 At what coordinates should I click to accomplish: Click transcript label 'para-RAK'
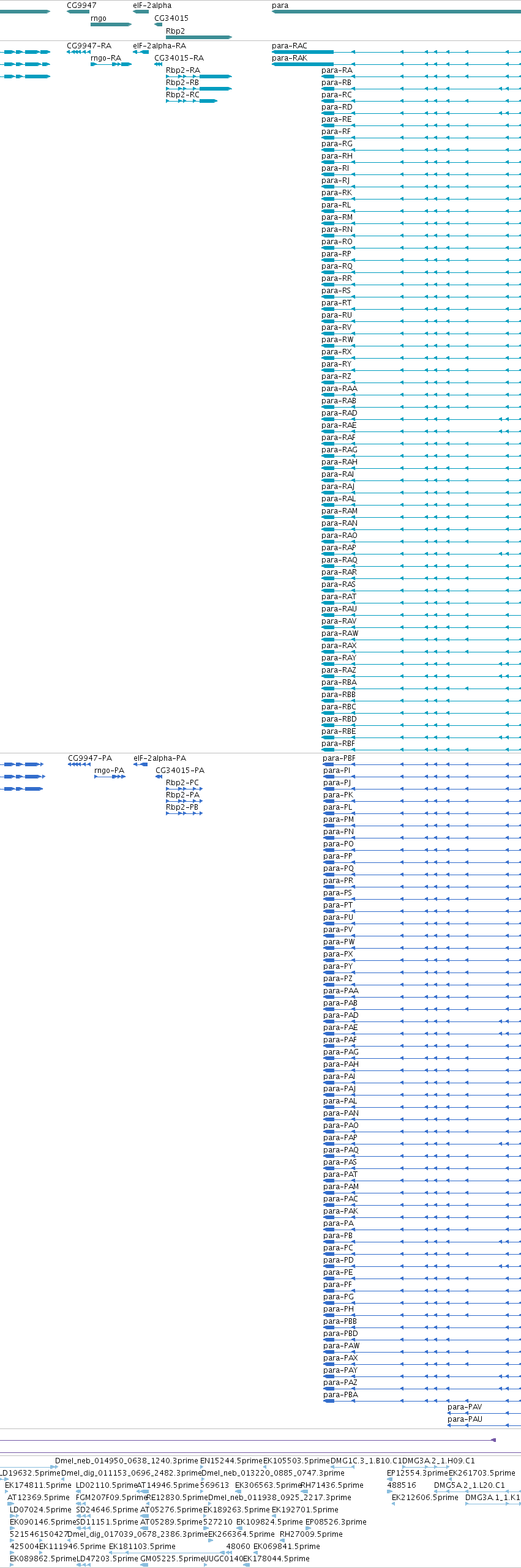(290, 58)
